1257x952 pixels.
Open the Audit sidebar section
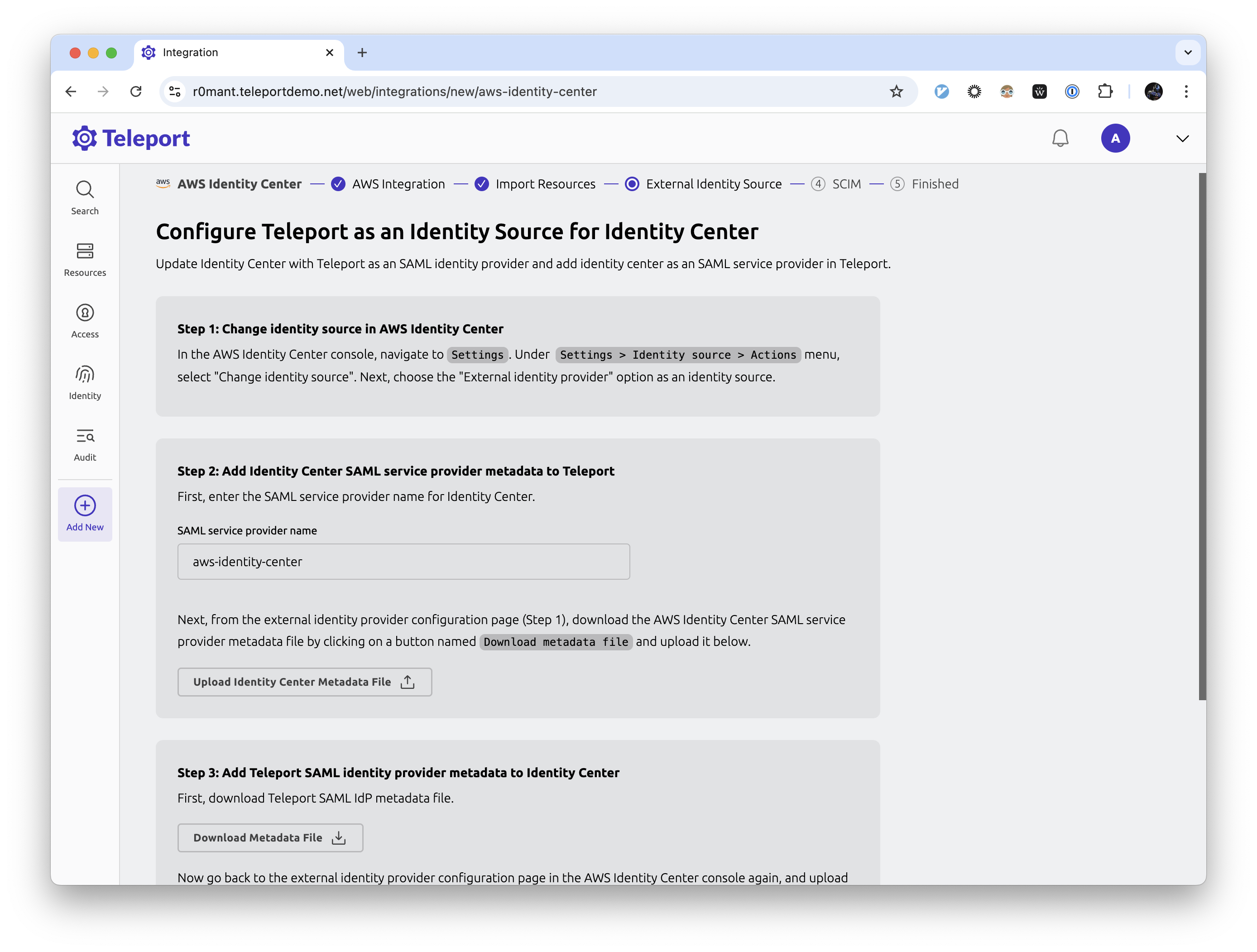coord(85,444)
